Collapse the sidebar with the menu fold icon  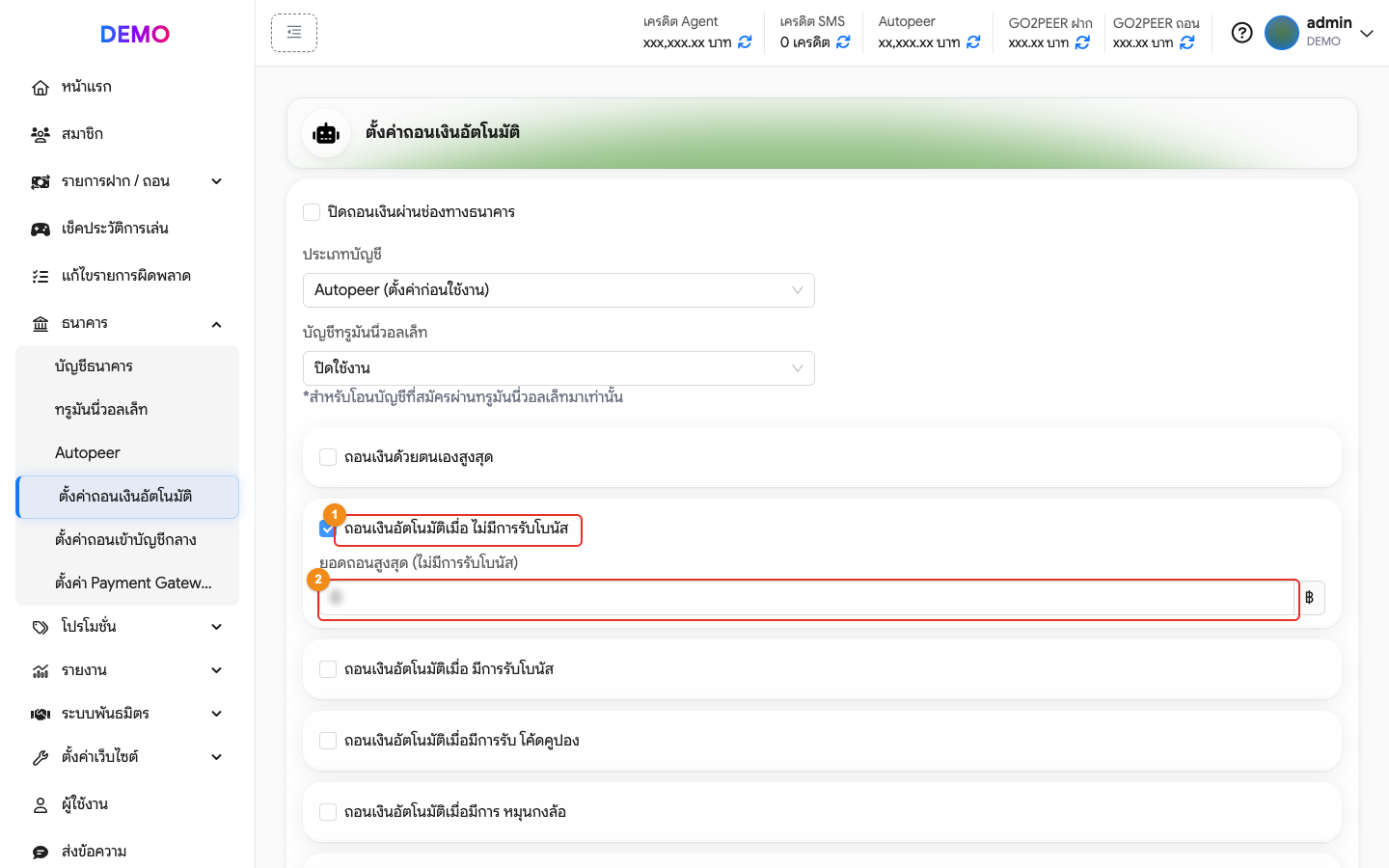pyautogui.click(x=294, y=33)
